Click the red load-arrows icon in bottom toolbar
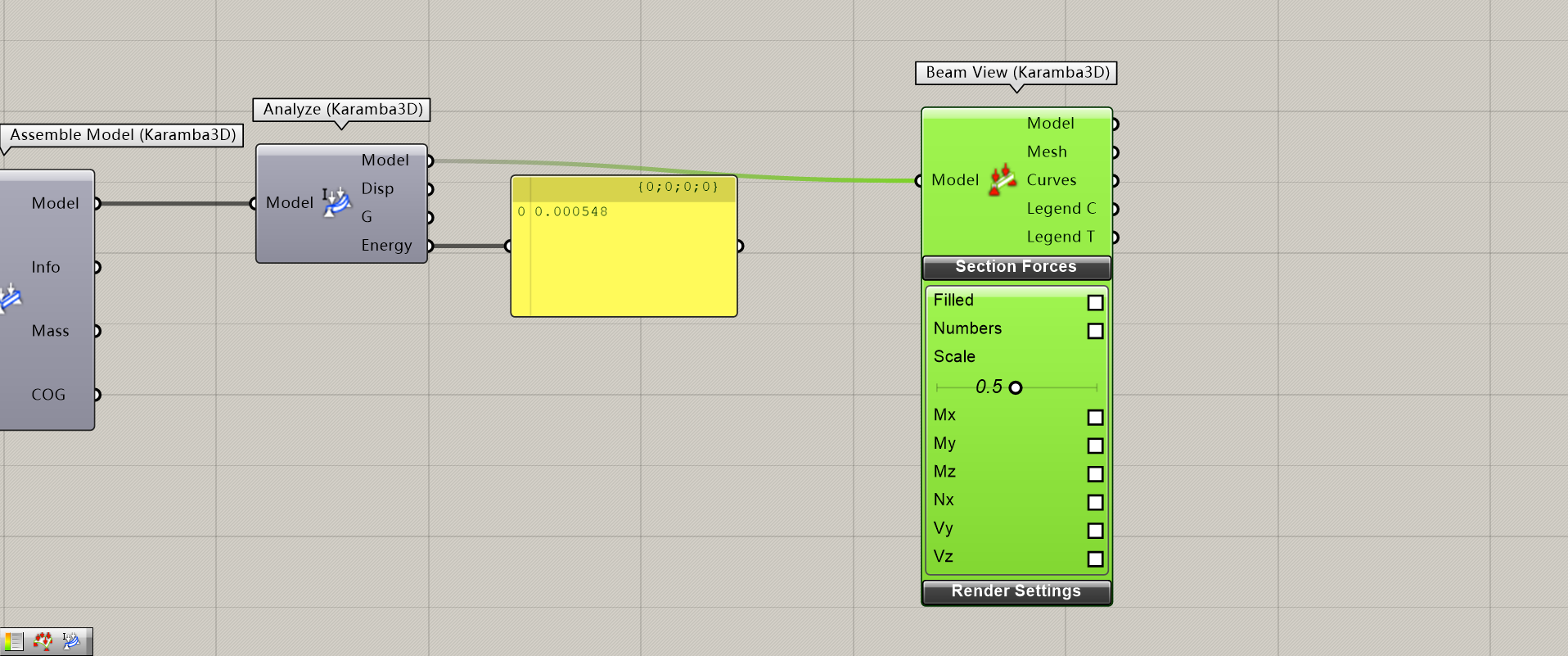Screen dimensions: 1568x656 pos(43,641)
